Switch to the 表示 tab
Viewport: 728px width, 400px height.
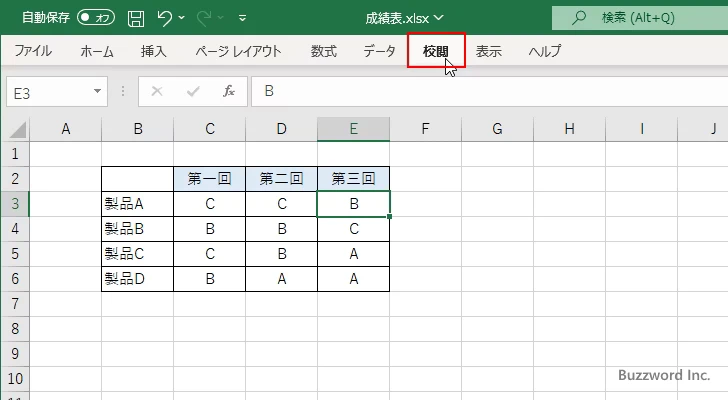489,51
